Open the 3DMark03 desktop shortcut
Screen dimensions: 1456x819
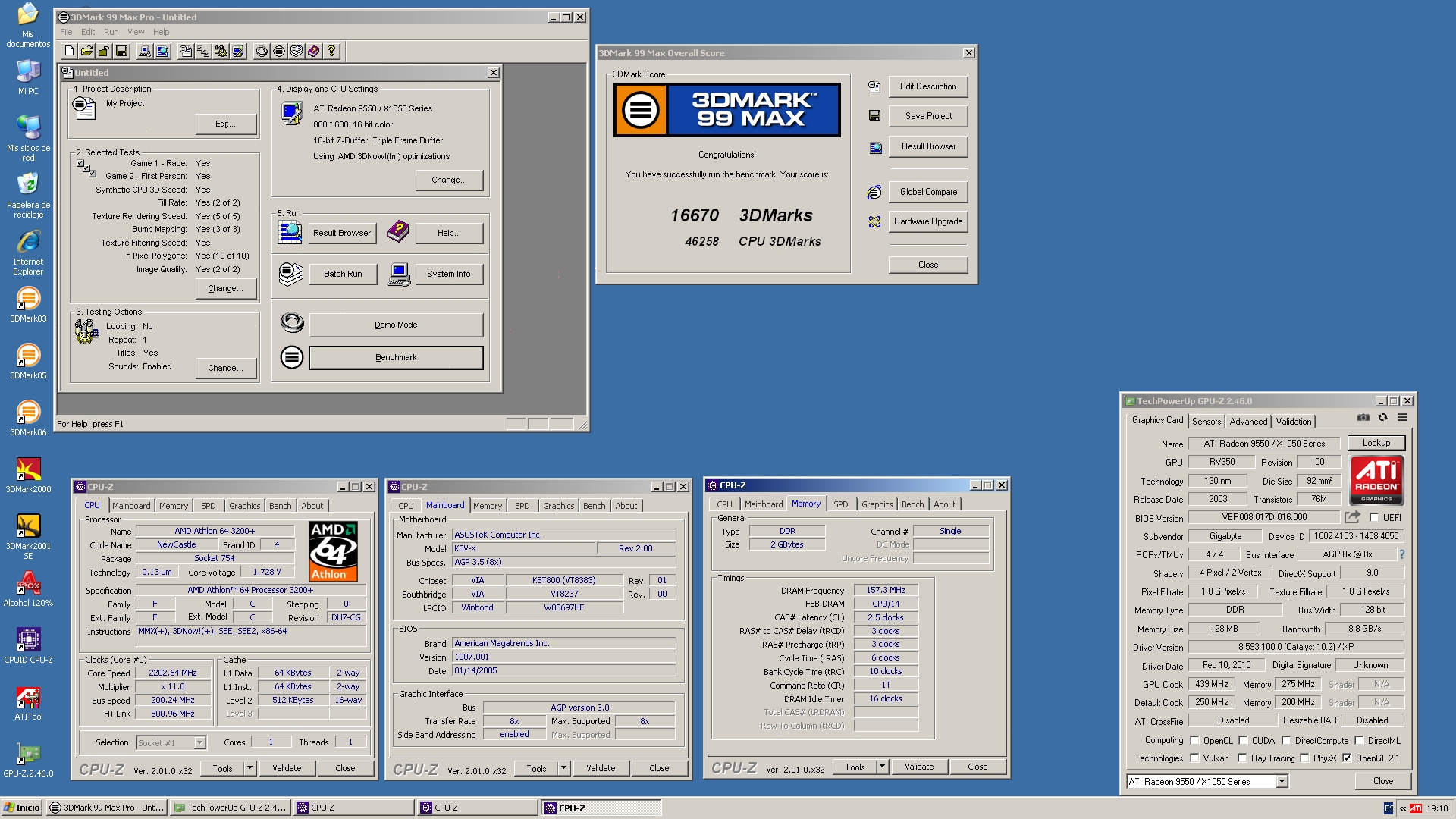[x=28, y=305]
